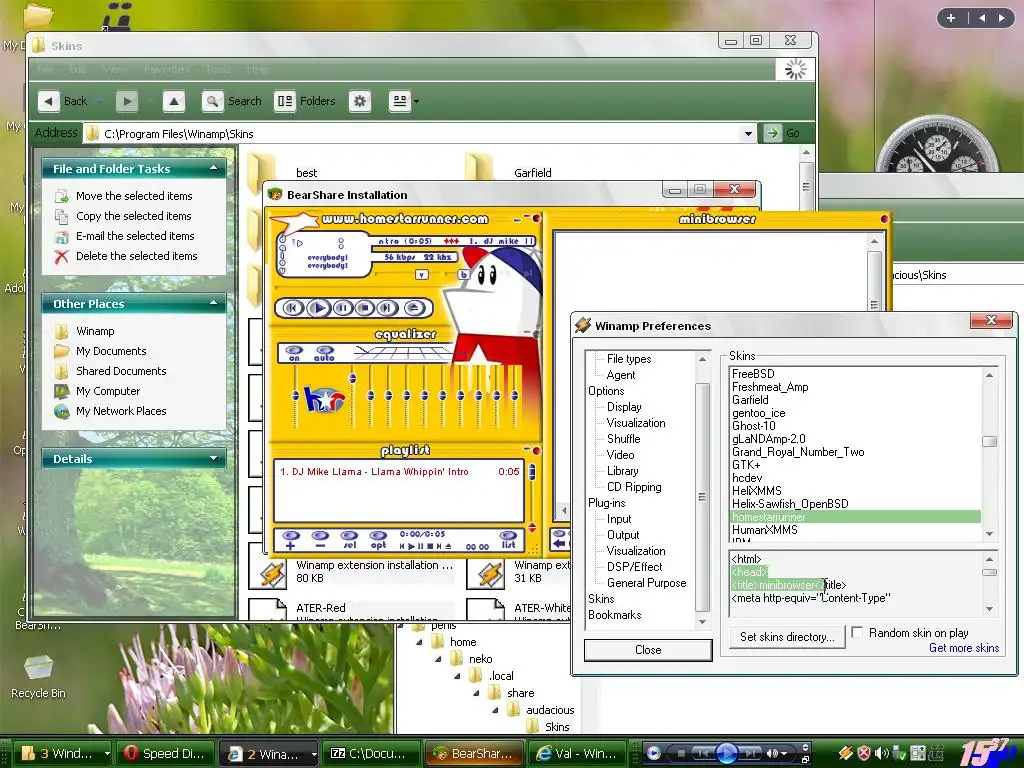Screen dimensions: 1024x768
Task: Click the taskbar media player play button
Action: pyautogui.click(x=727, y=753)
